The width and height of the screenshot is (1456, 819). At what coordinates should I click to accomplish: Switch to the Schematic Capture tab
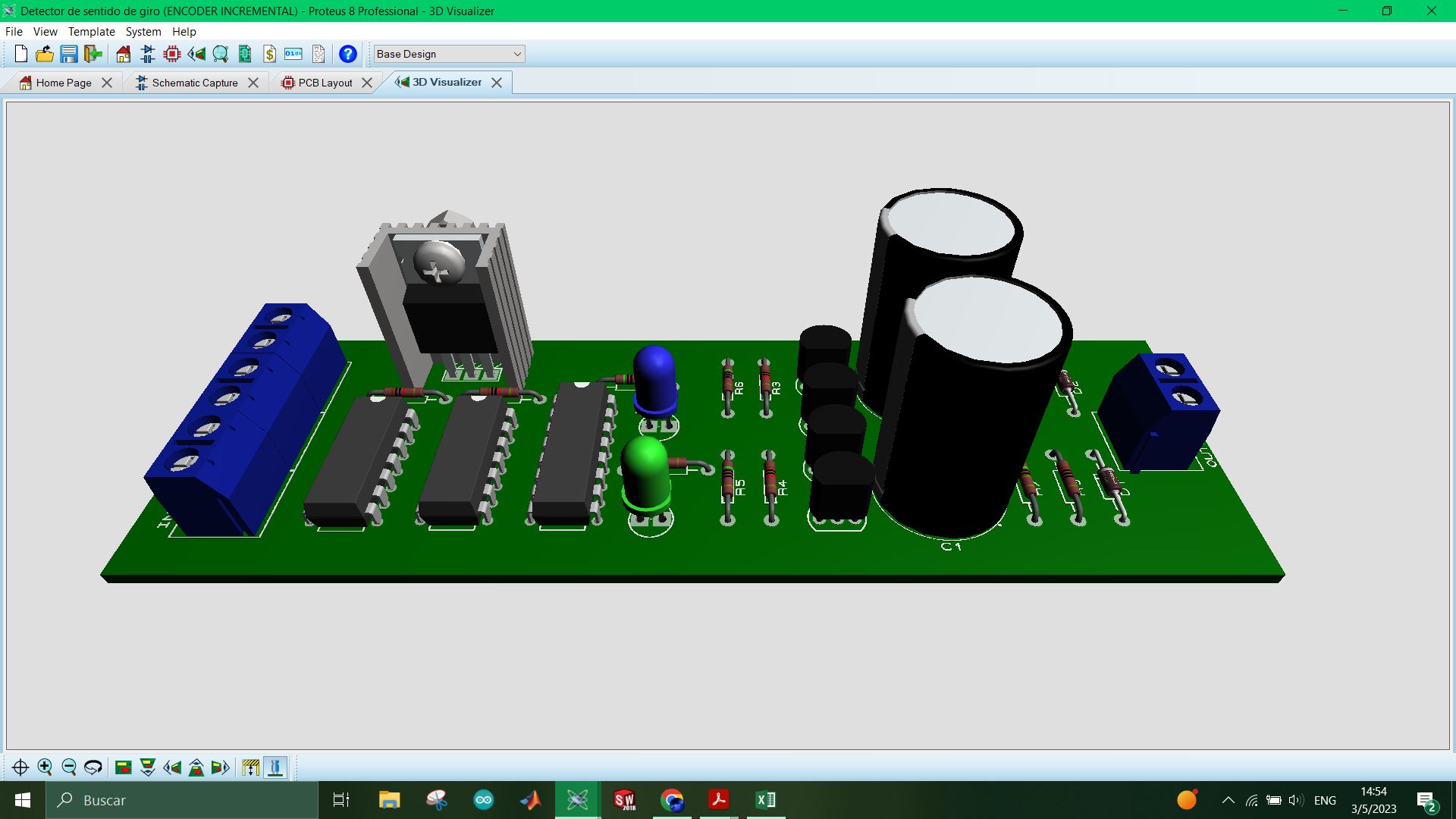point(194,83)
